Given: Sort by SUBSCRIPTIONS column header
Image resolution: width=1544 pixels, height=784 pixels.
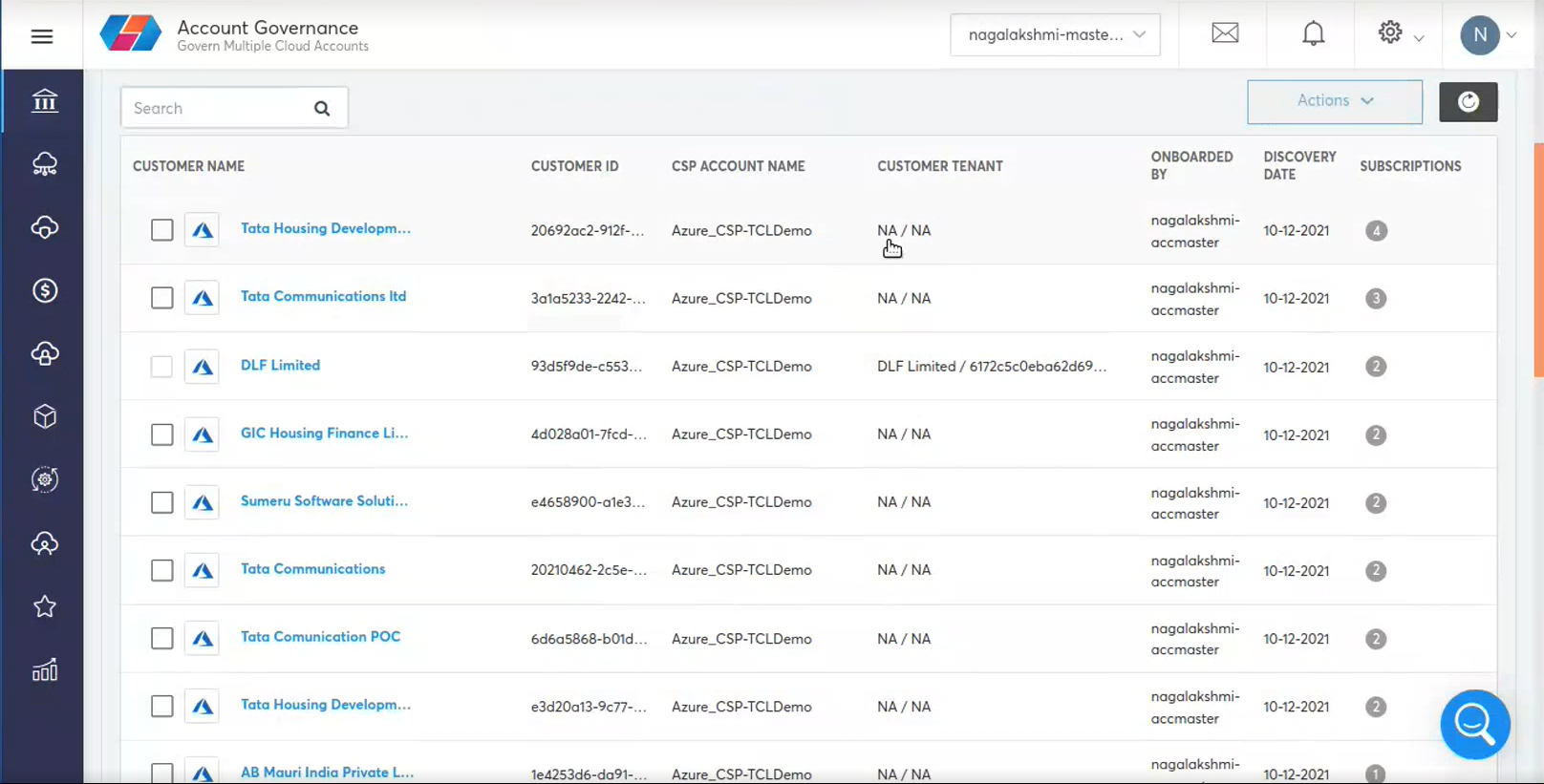Looking at the screenshot, I should point(1410,166).
